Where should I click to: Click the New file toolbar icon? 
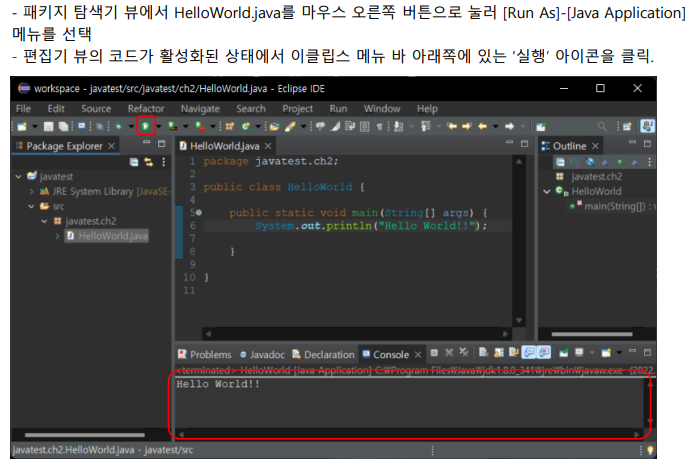click(22, 127)
